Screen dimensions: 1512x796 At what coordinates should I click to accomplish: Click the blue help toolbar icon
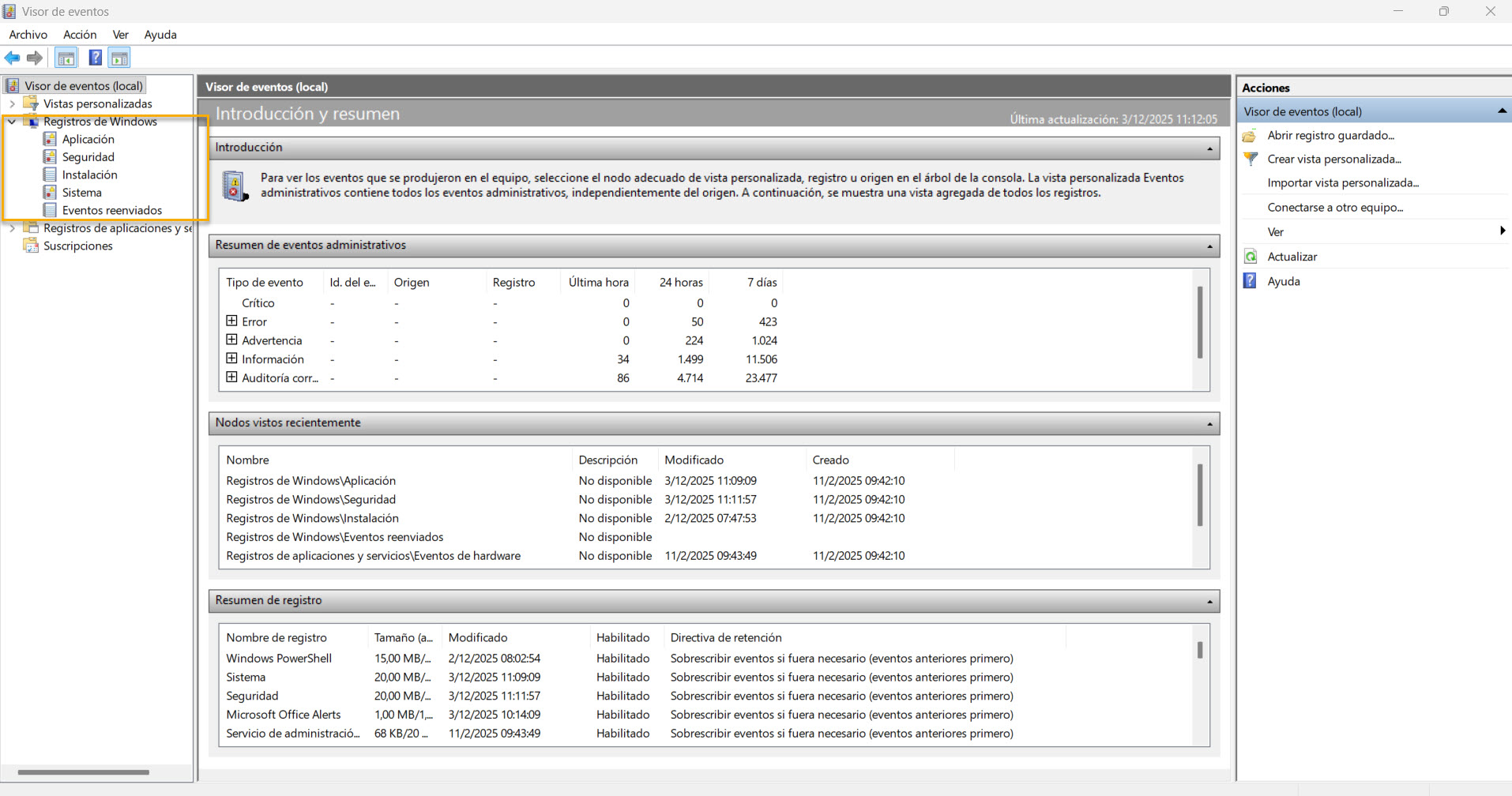pos(95,58)
